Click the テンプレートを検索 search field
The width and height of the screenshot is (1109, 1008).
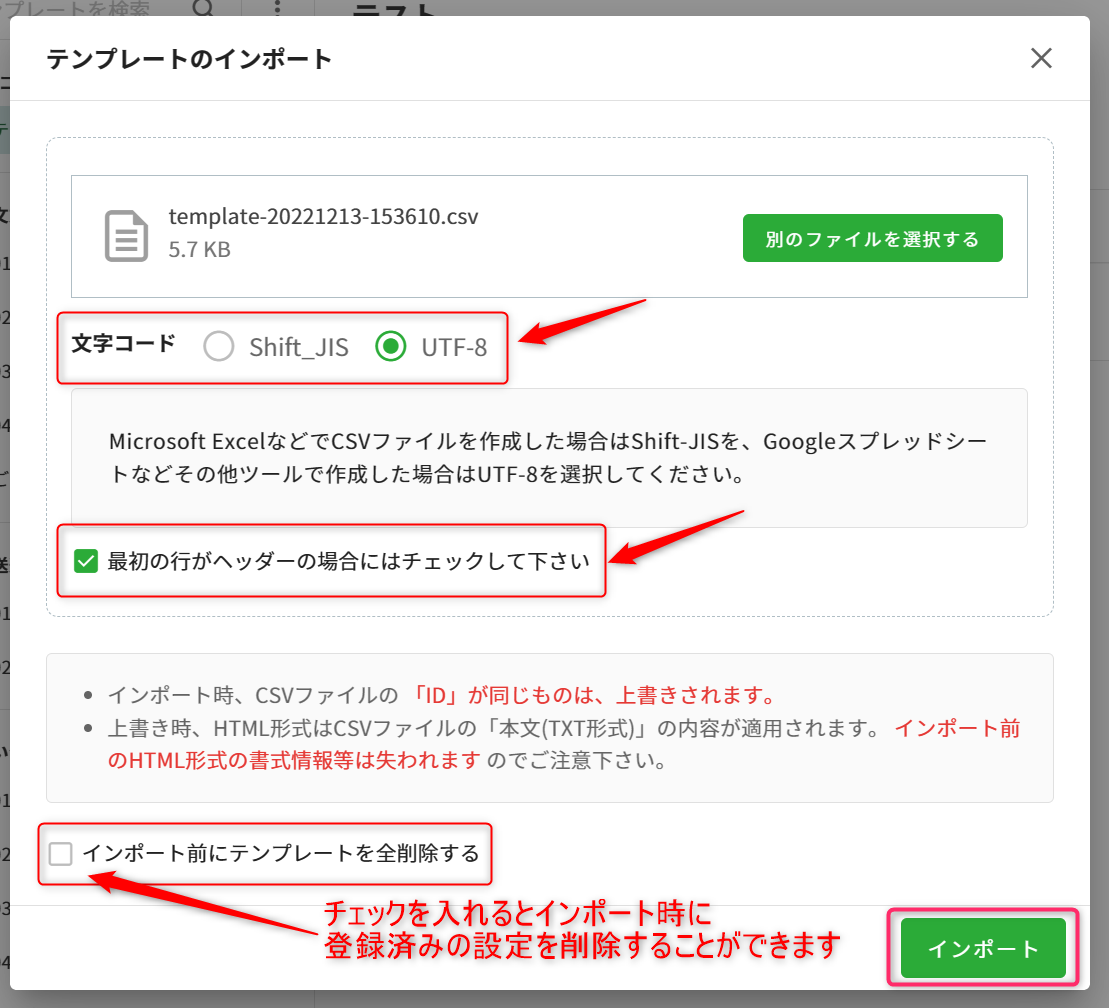(90, 9)
